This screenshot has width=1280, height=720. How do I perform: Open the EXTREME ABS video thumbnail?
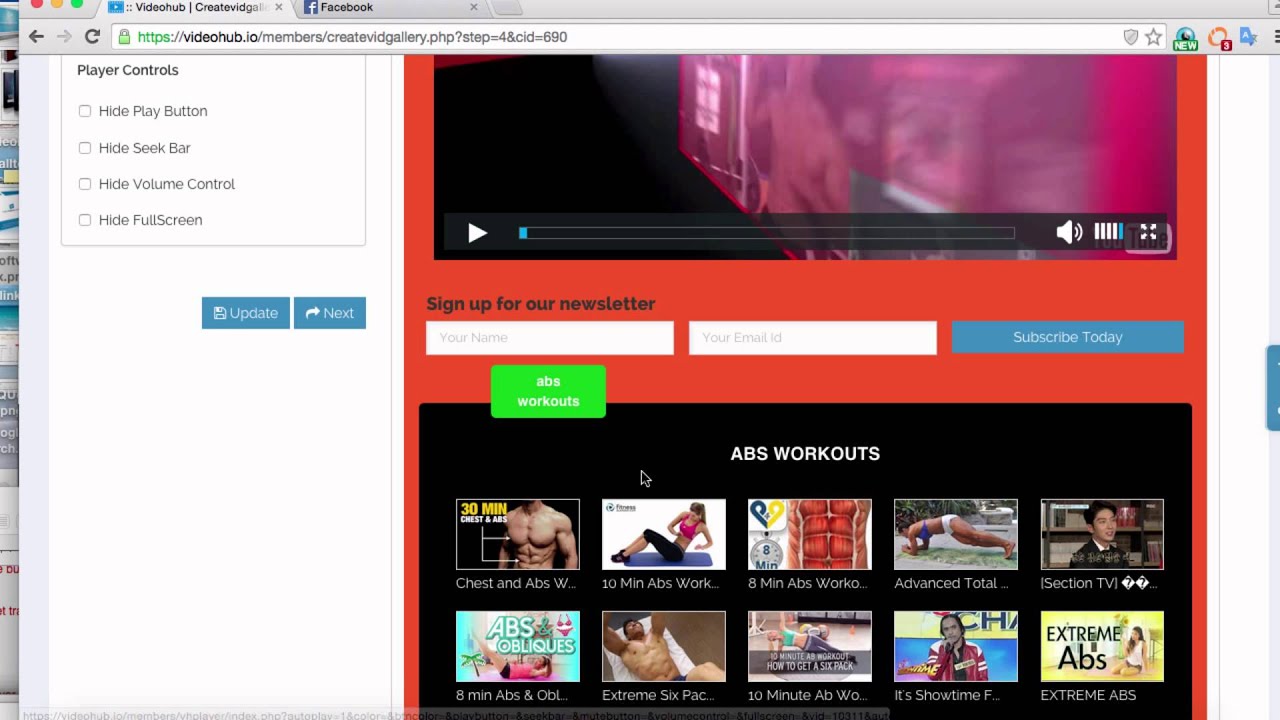(x=1101, y=646)
